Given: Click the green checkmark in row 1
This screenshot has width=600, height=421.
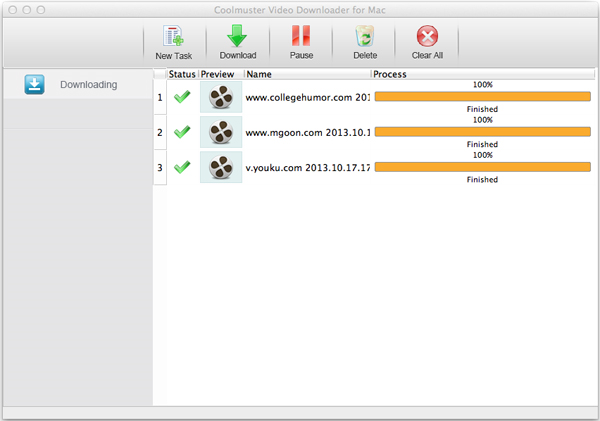Looking at the screenshot, I should [181, 97].
